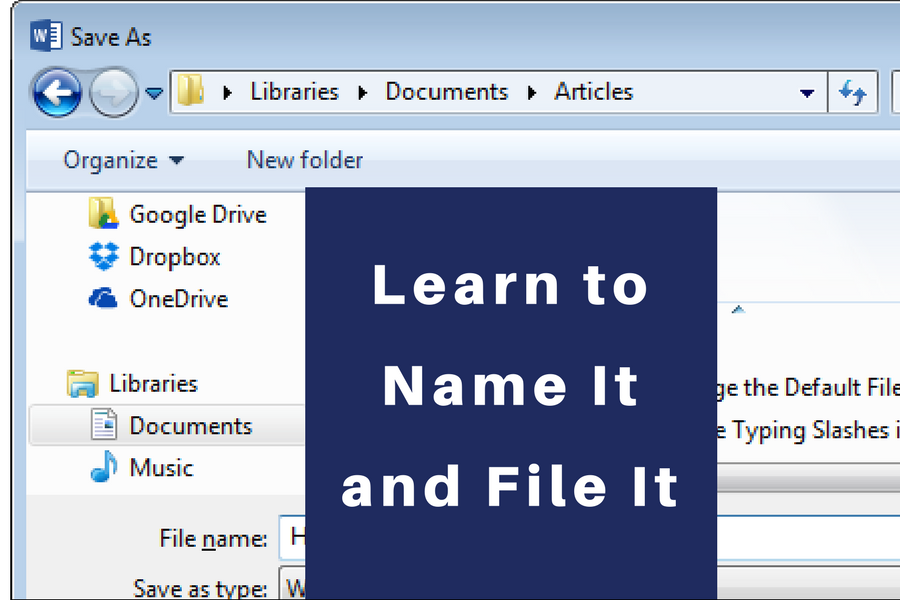Select Google Drive in navigation pane
The image size is (900, 600).
coord(198,215)
